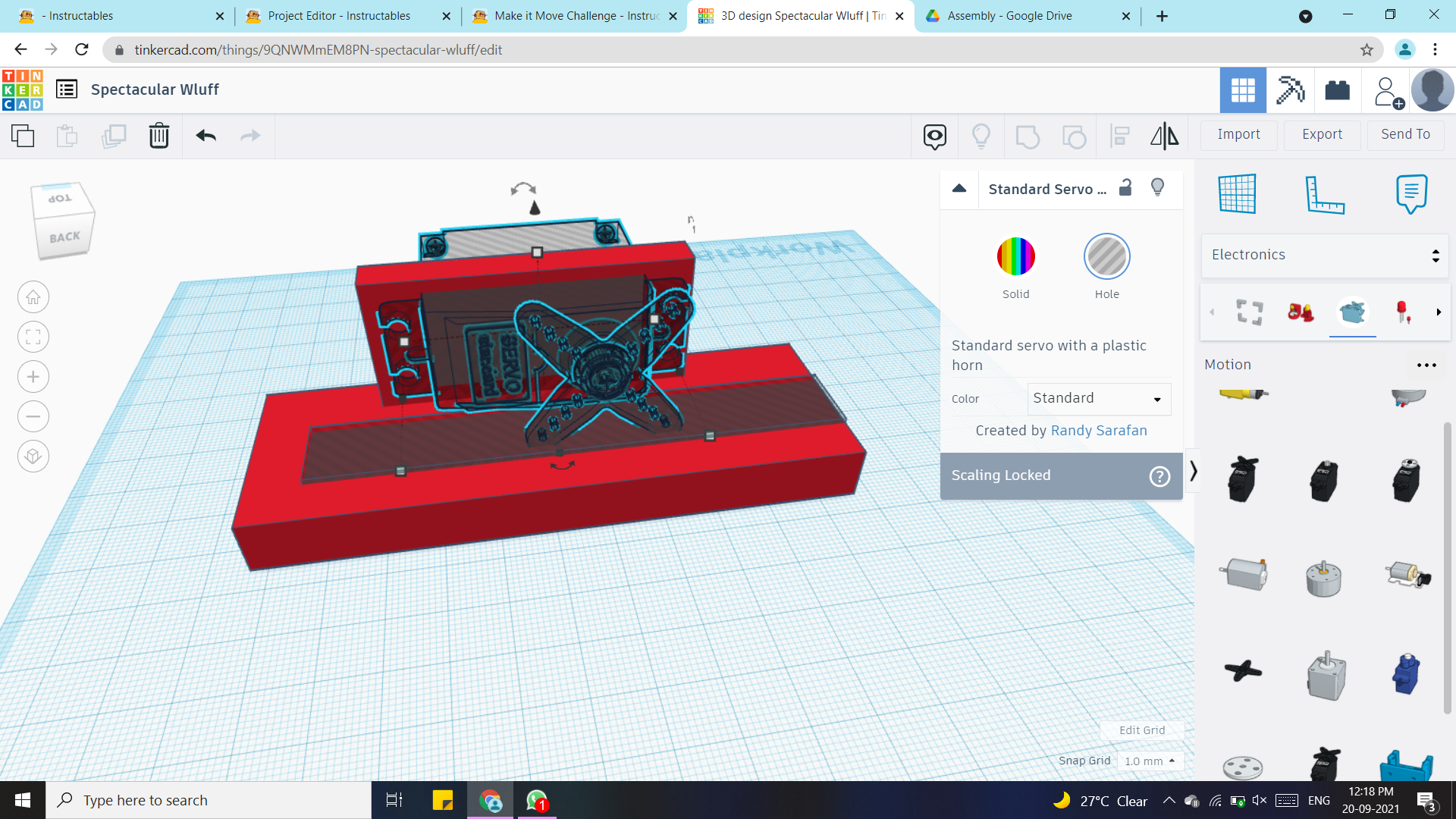Image resolution: width=1456 pixels, height=819 pixels.
Task: Click the Mirror tool icon
Action: [x=1164, y=136]
